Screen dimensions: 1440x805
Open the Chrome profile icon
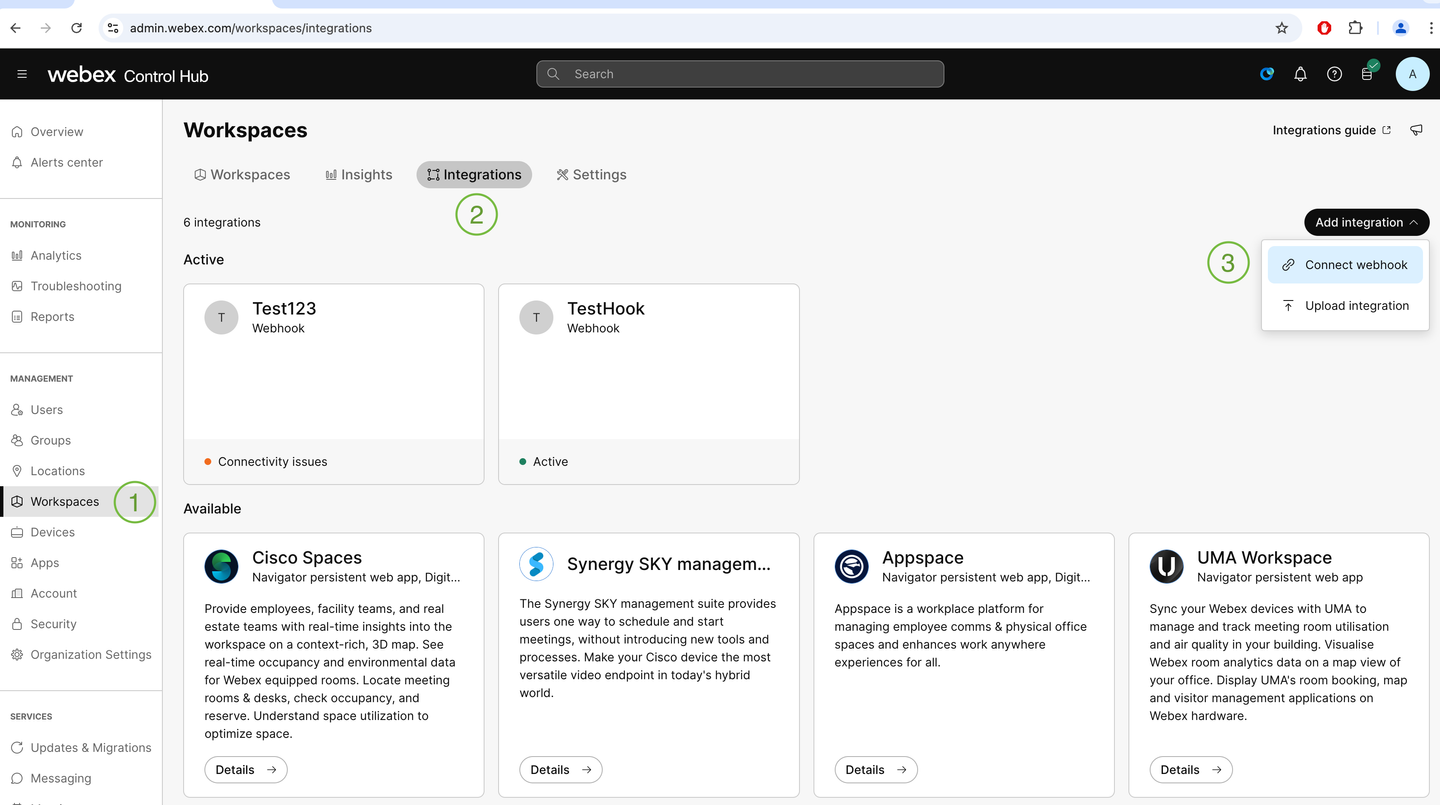pyautogui.click(x=1401, y=28)
